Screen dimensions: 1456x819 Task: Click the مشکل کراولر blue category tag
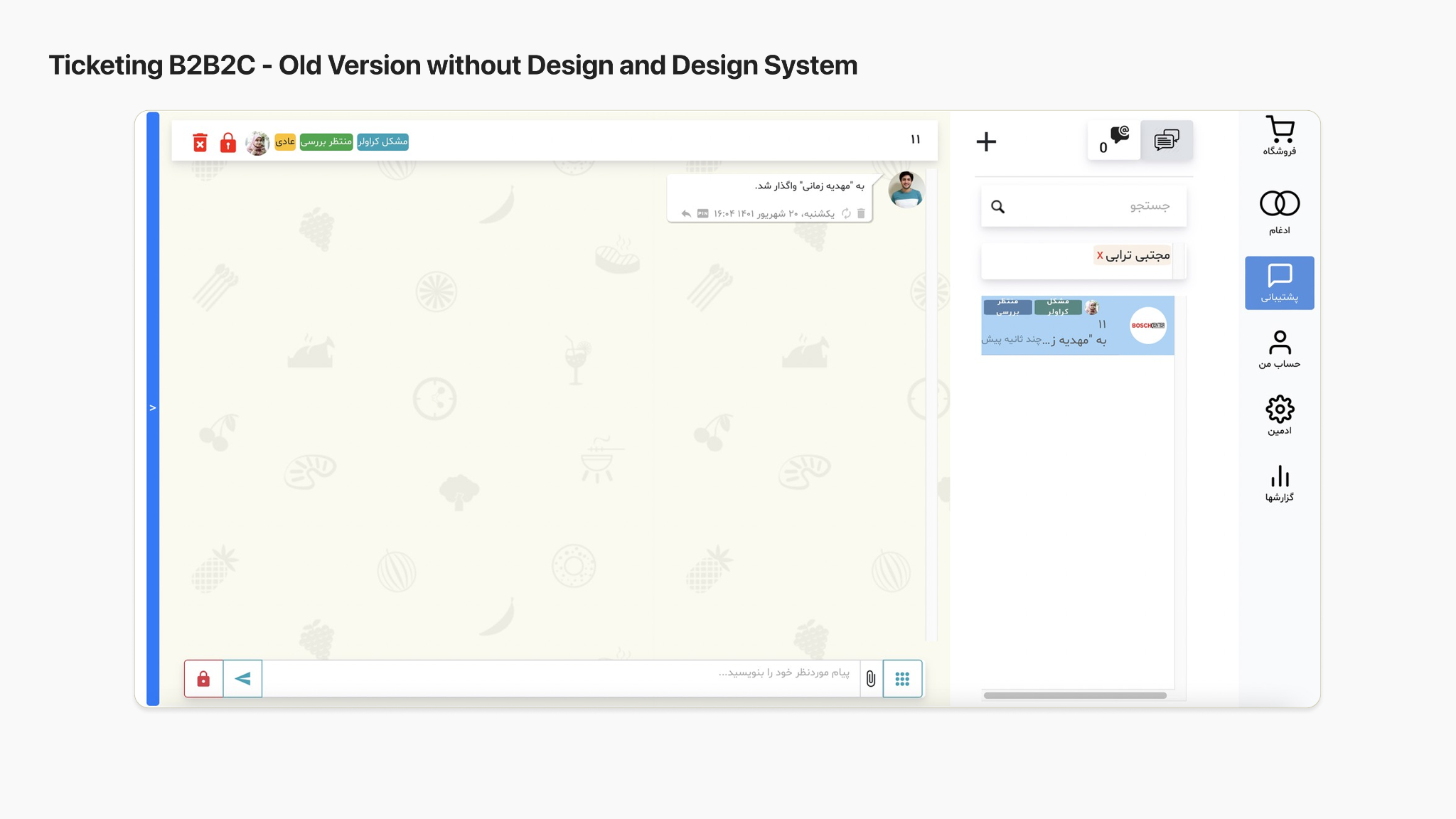coord(382,141)
